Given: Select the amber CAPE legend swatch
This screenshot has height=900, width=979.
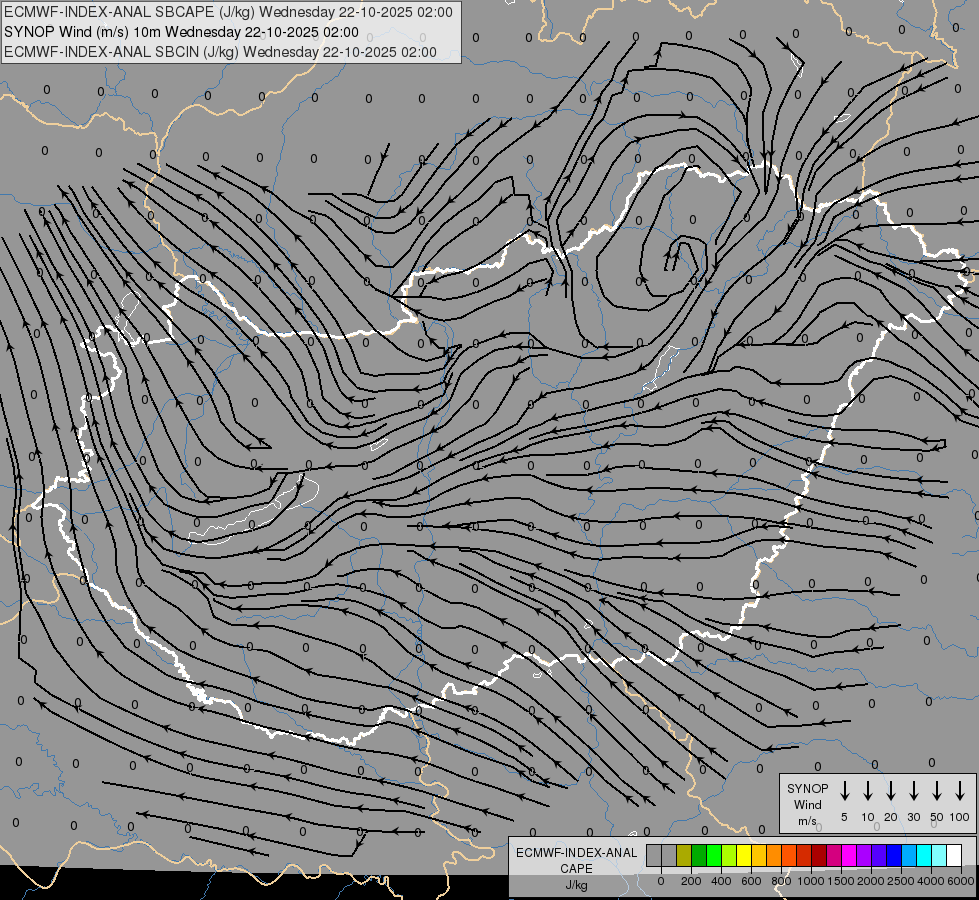Looking at the screenshot, I should pos(759,855).
